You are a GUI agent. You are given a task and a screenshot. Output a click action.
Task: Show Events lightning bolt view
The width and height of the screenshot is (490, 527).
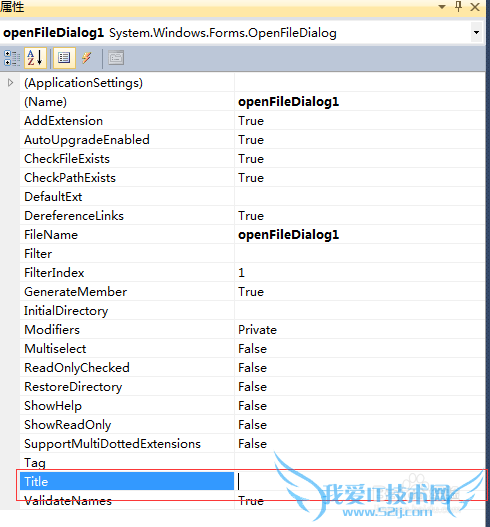pos(87,58)
